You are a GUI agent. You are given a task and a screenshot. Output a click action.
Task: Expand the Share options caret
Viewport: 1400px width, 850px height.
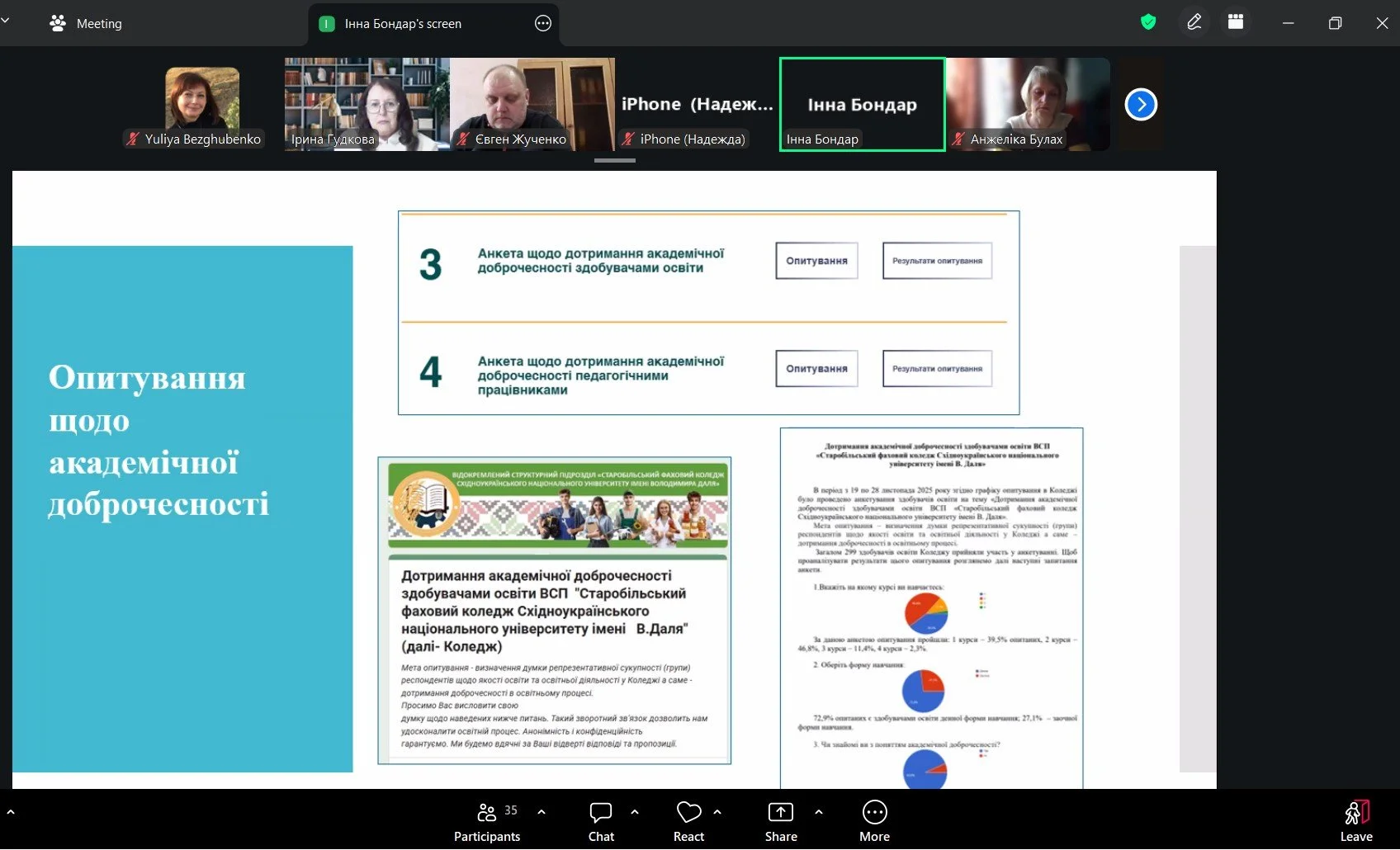819,812
